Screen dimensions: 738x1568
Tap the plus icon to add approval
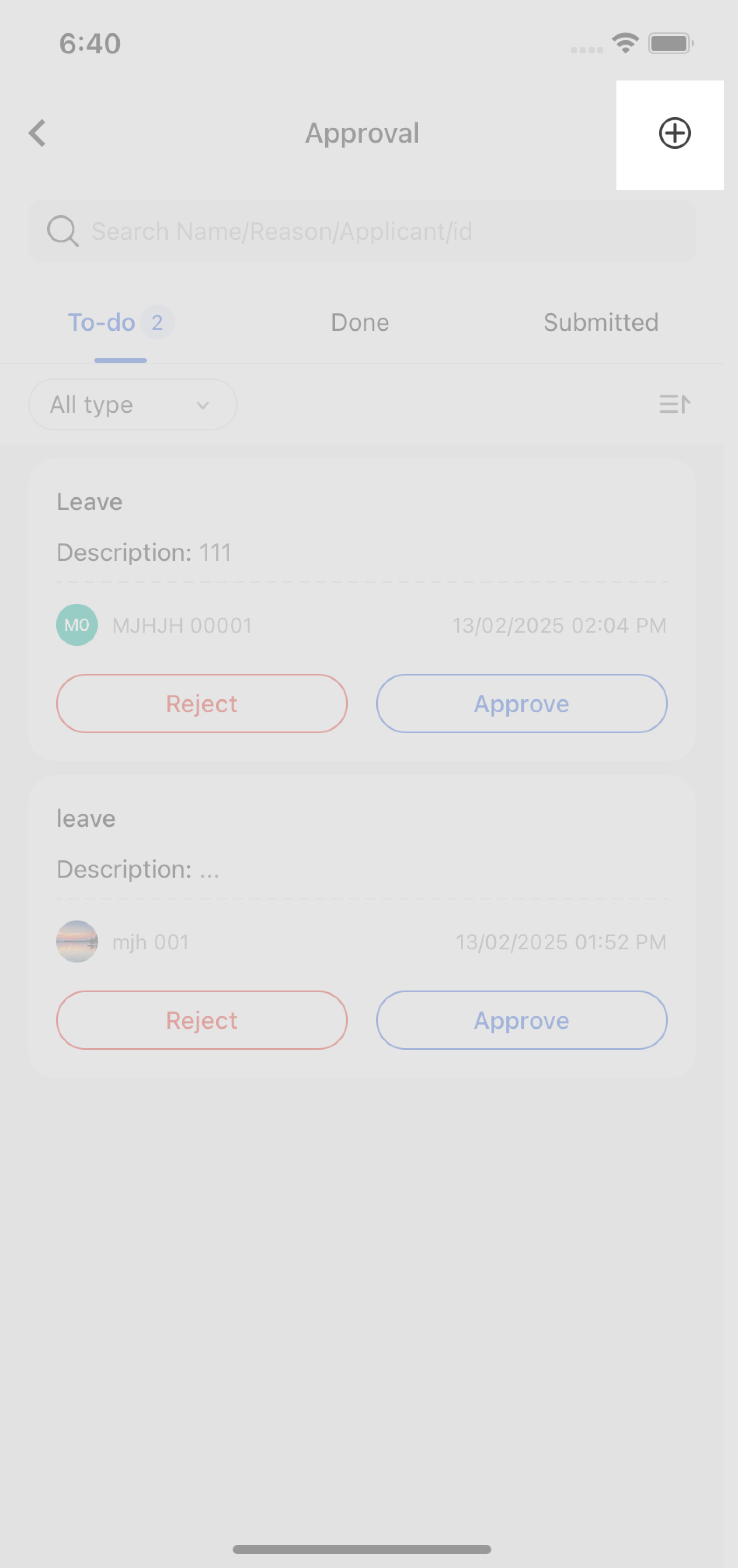pos(674,133)
